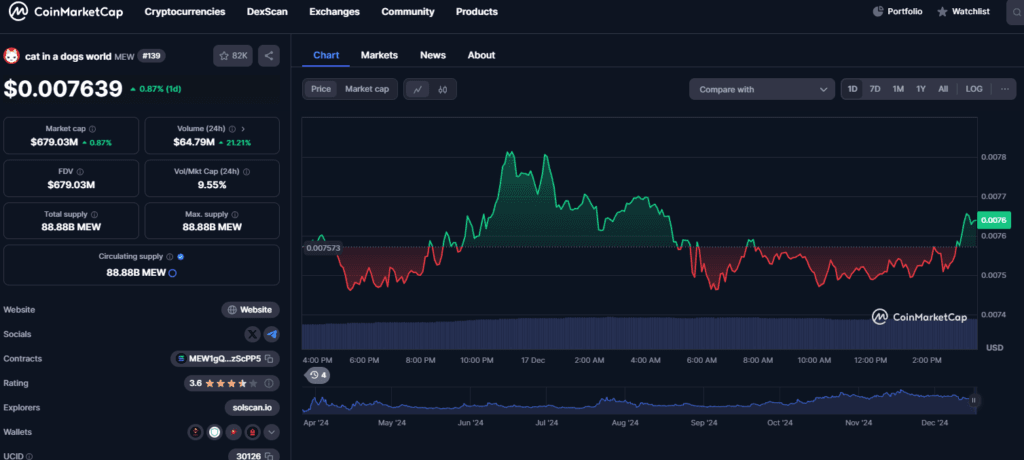The width and height of the screenshot is (1024, 460).
Task: Open the X social profile icon
Action: tap(253, 335)
